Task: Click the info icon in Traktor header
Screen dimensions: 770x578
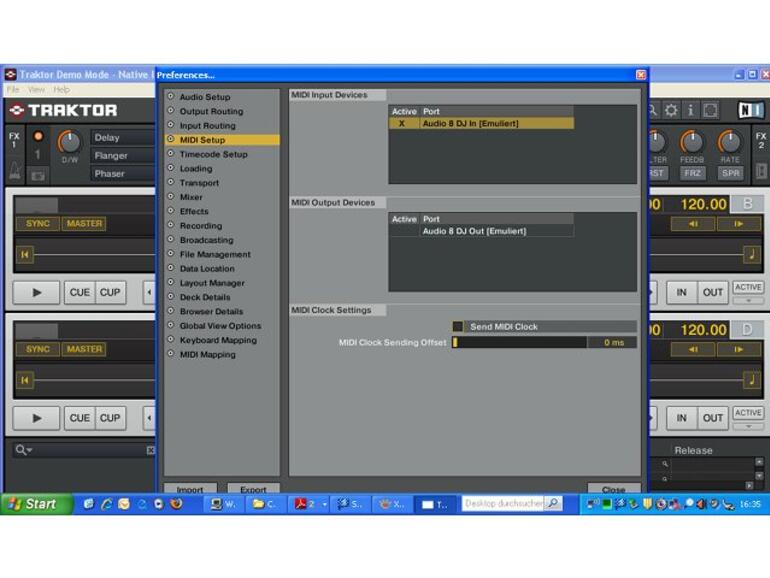Action: coord(690,110)
